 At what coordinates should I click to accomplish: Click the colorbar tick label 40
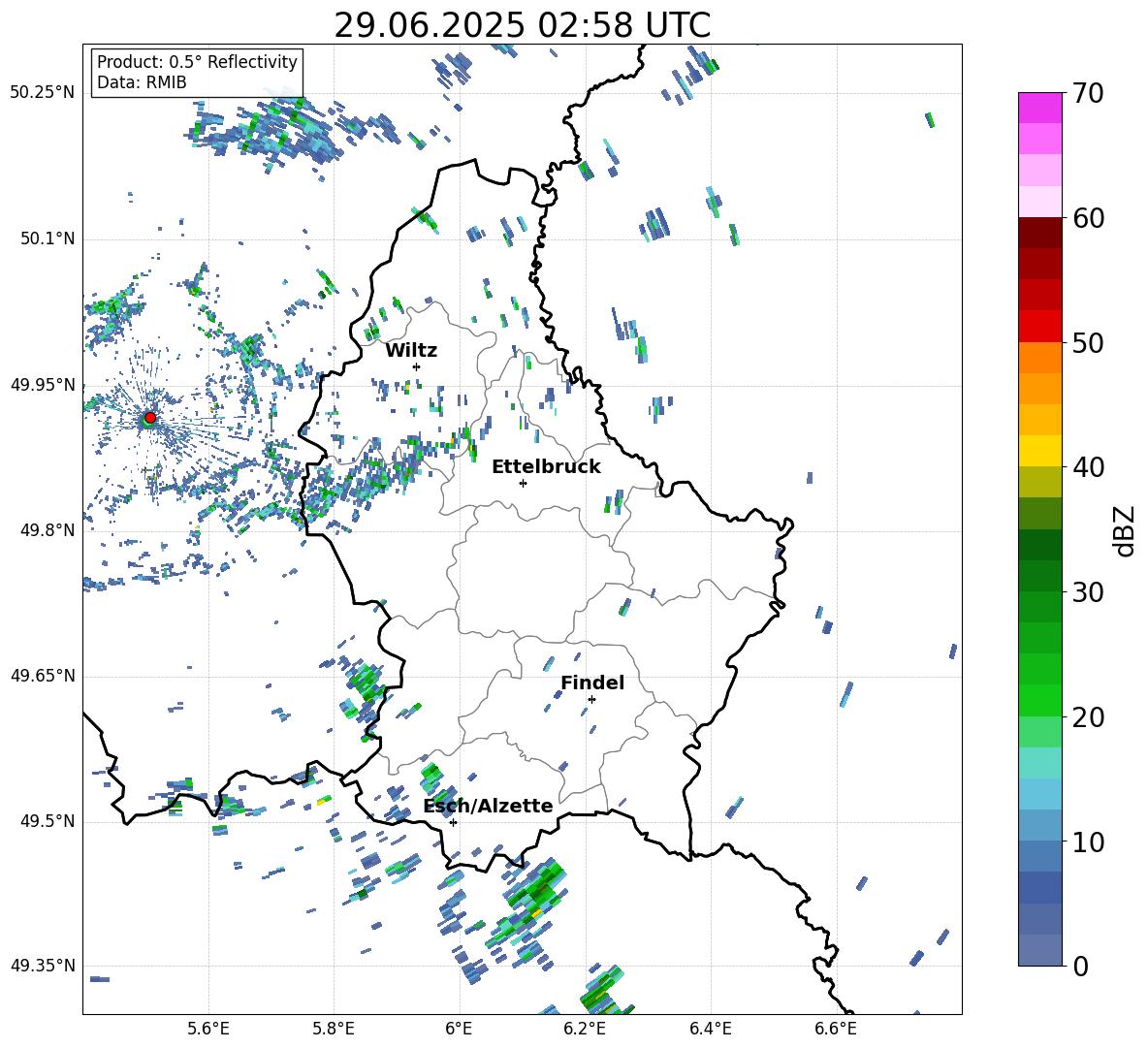(1088, 467)
